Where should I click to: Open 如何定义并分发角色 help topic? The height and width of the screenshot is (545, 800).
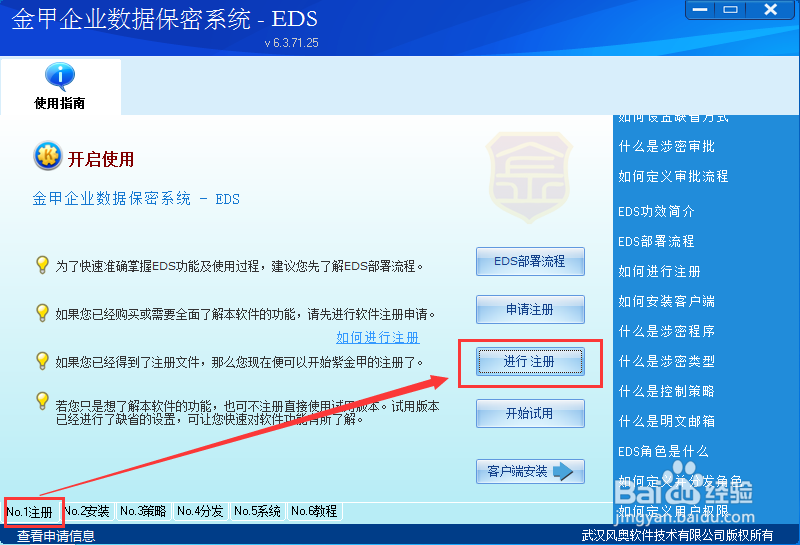(x=680, y=481)
